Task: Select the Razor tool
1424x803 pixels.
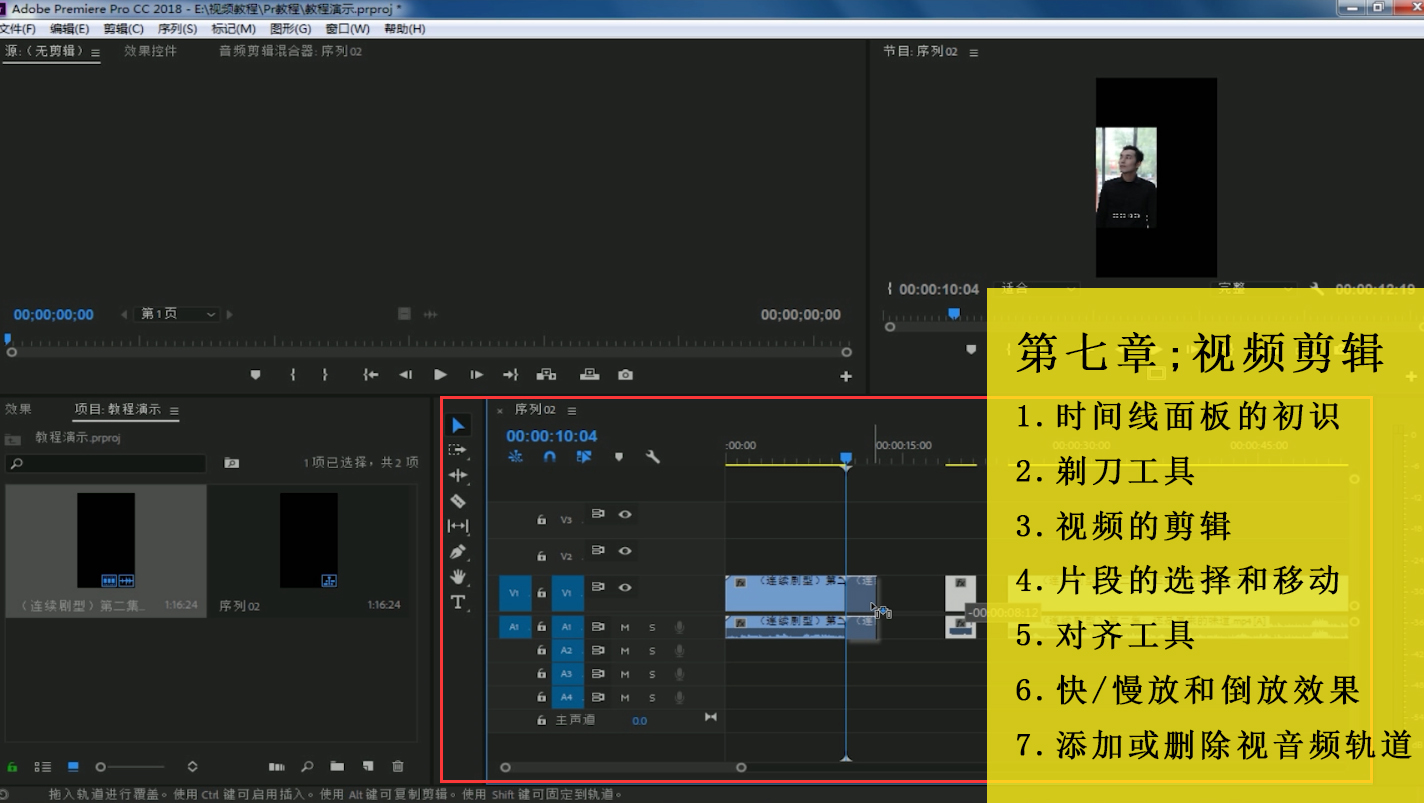Action: pyautogui.click(x=458, y=501)
